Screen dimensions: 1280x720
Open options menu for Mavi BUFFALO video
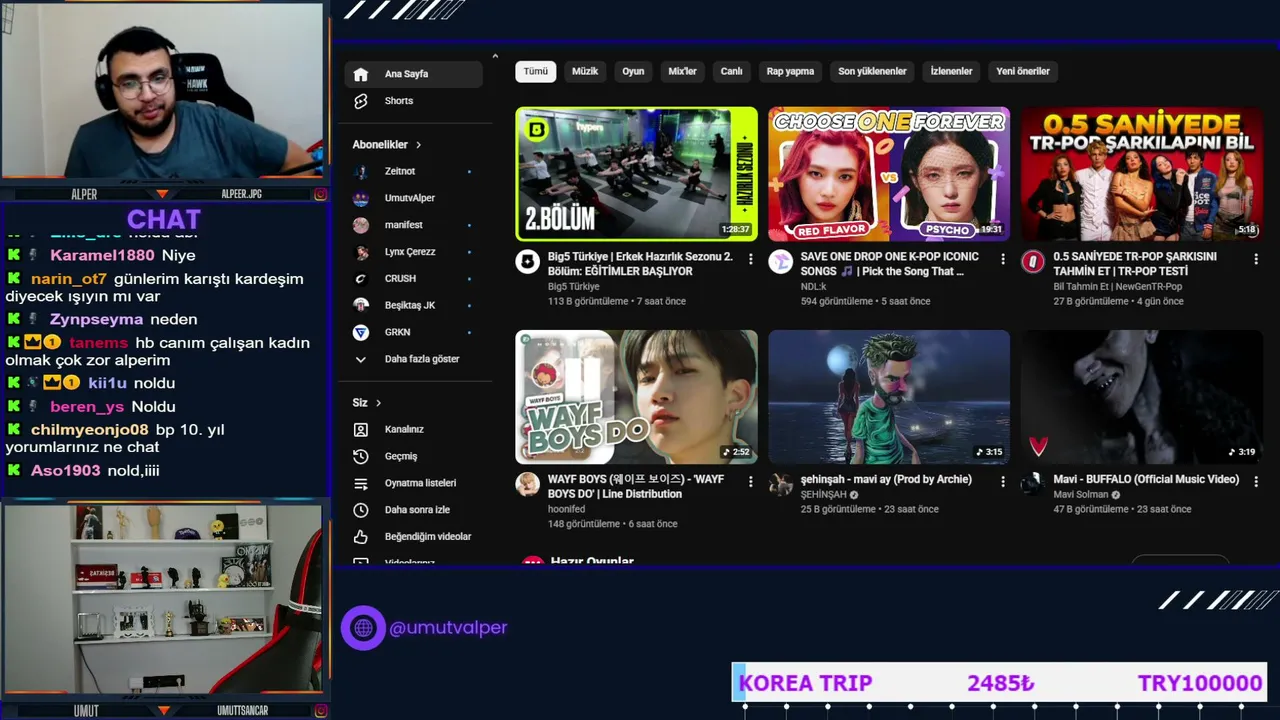(x=1256, y=482)
